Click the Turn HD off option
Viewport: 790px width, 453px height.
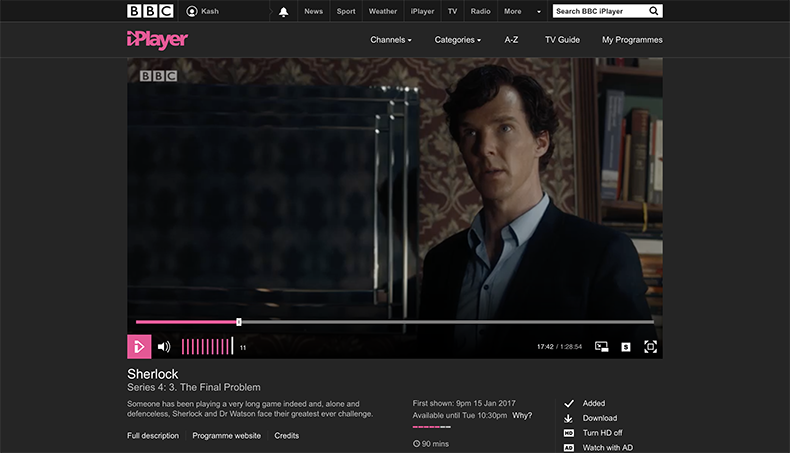pos(603,433)
